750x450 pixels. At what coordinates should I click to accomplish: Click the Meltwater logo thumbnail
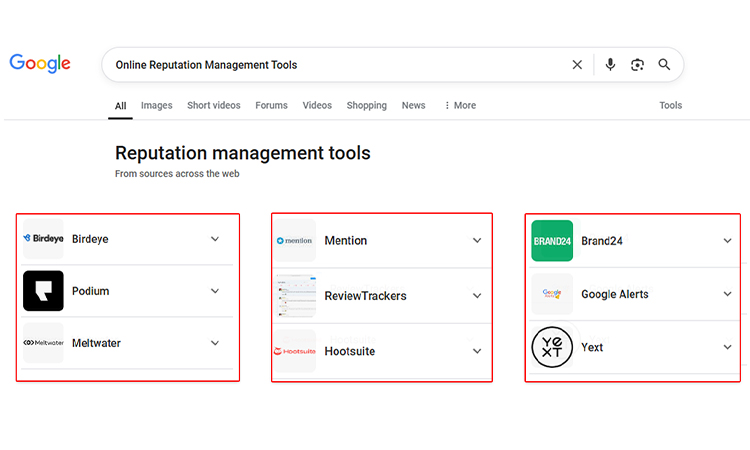tap(44, 343)
